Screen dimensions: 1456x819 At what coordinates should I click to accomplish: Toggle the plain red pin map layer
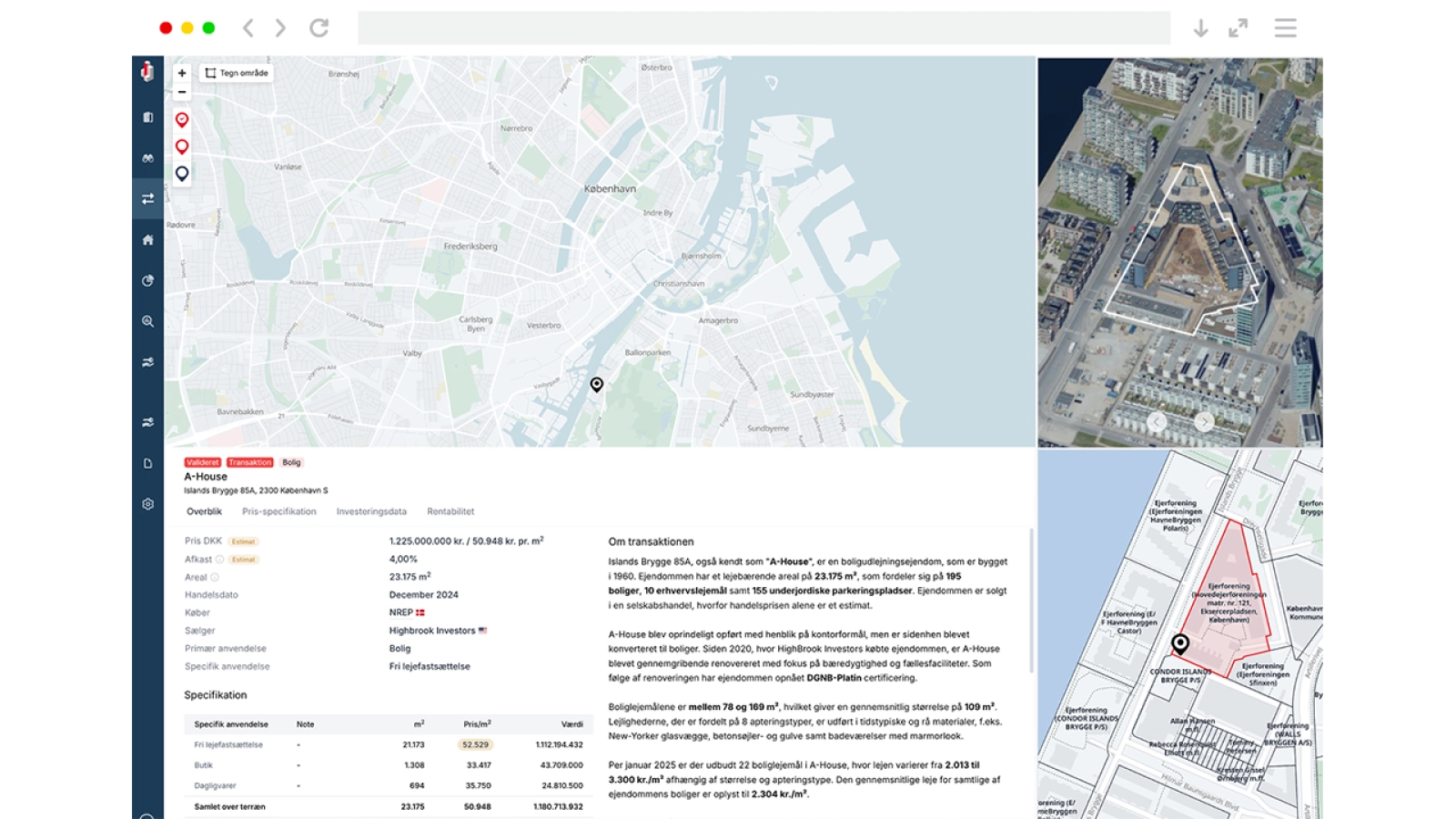(x=182, y=147)
